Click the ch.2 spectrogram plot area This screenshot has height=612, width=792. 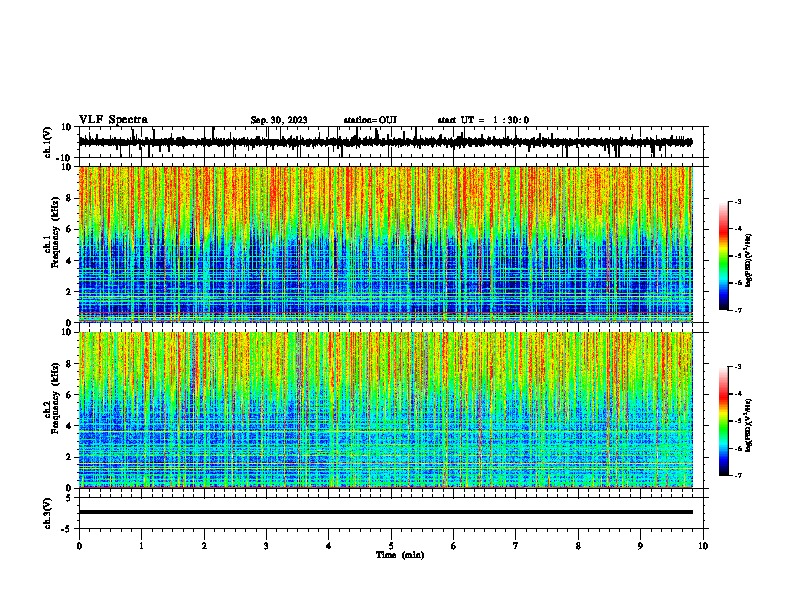pyautogui.click(x=385, y=410)
